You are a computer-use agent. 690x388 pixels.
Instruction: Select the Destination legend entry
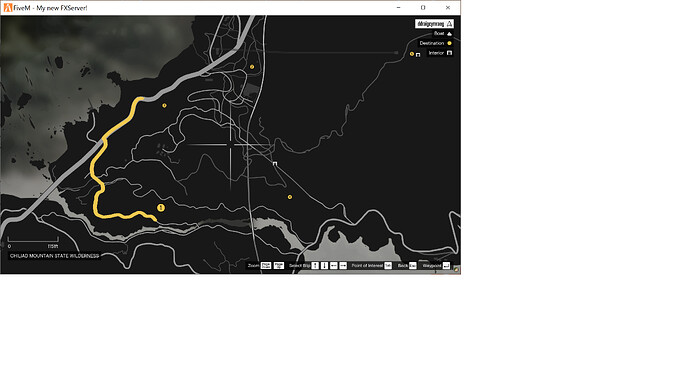coord(435,43)
